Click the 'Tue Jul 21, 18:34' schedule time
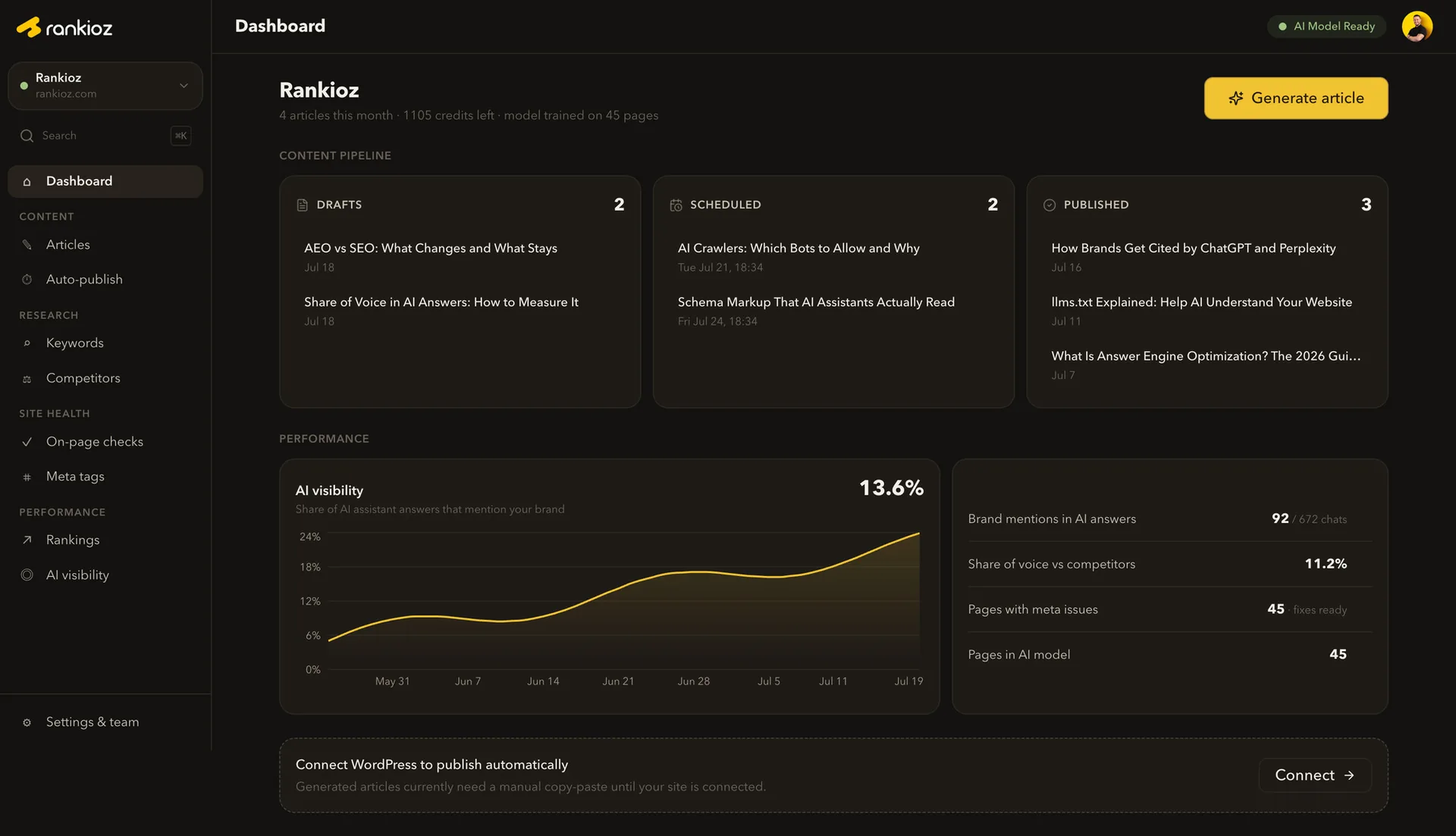 tap(720, 268)
